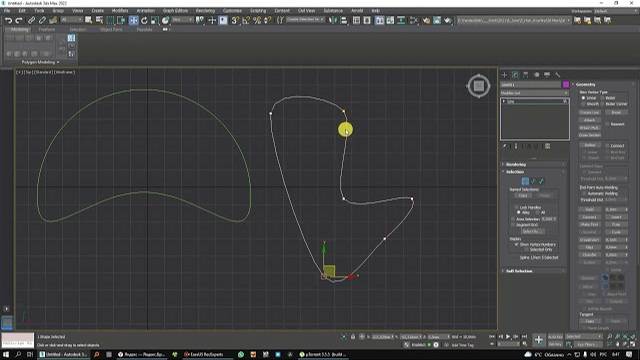This screenshot has width=640, height=360.
Task: Open Polygon Modeling panel dropdown
Action: point(40,62)
